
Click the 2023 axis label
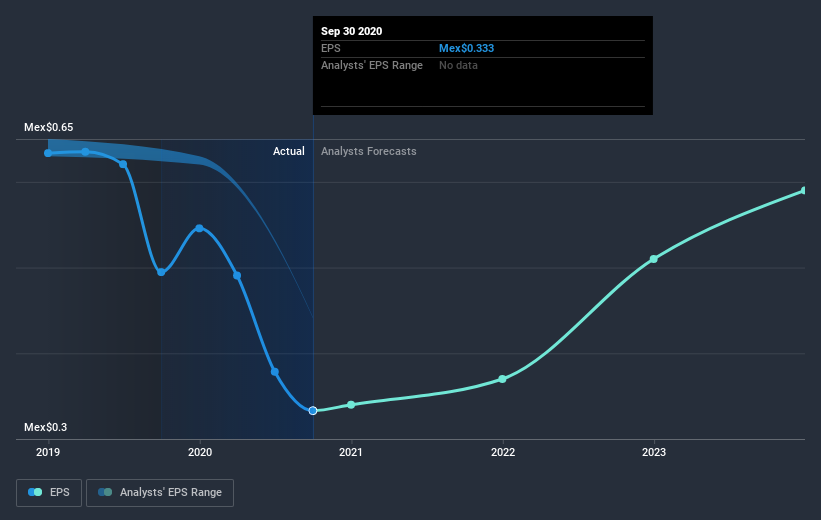653,452
